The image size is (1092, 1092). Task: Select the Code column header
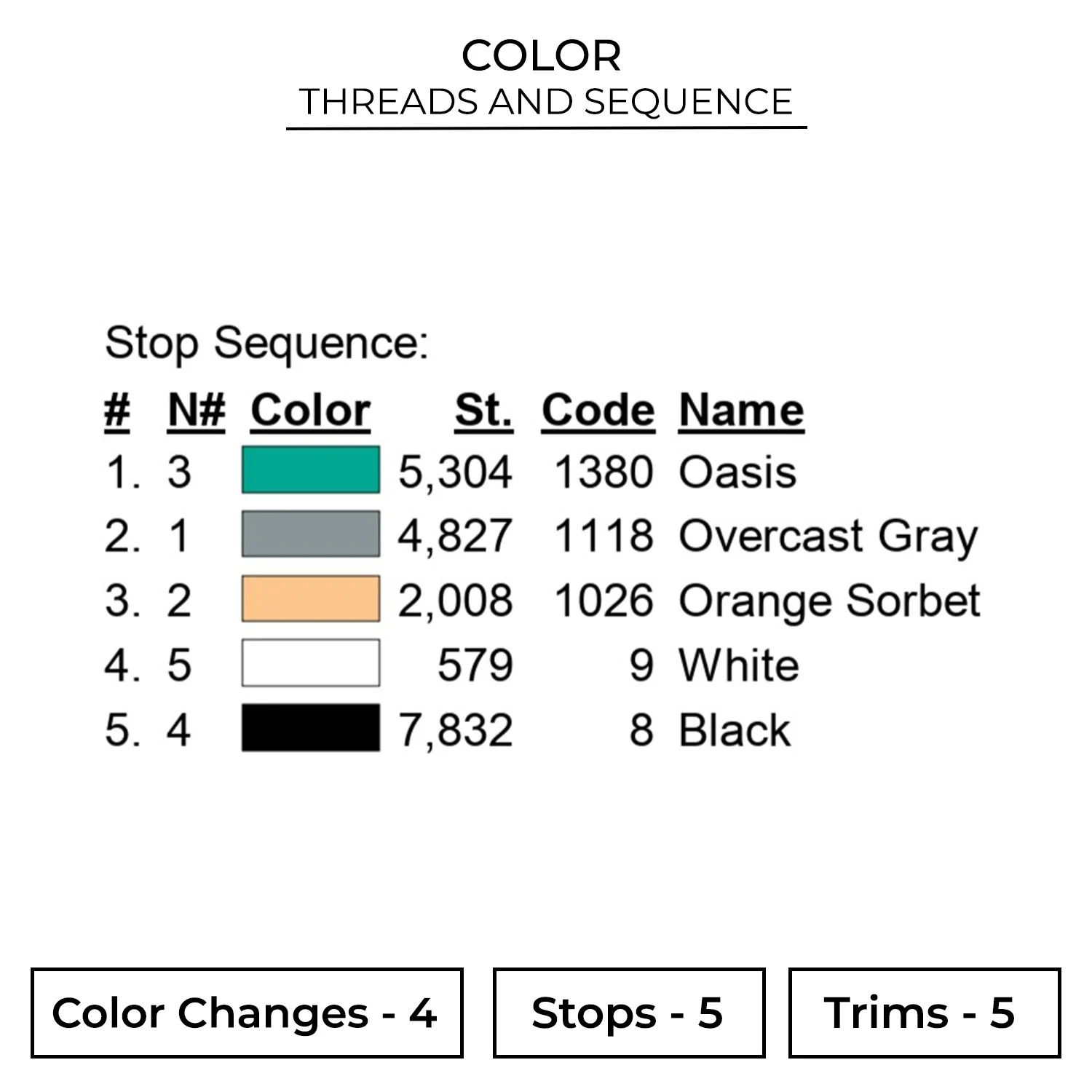[598, 411]
